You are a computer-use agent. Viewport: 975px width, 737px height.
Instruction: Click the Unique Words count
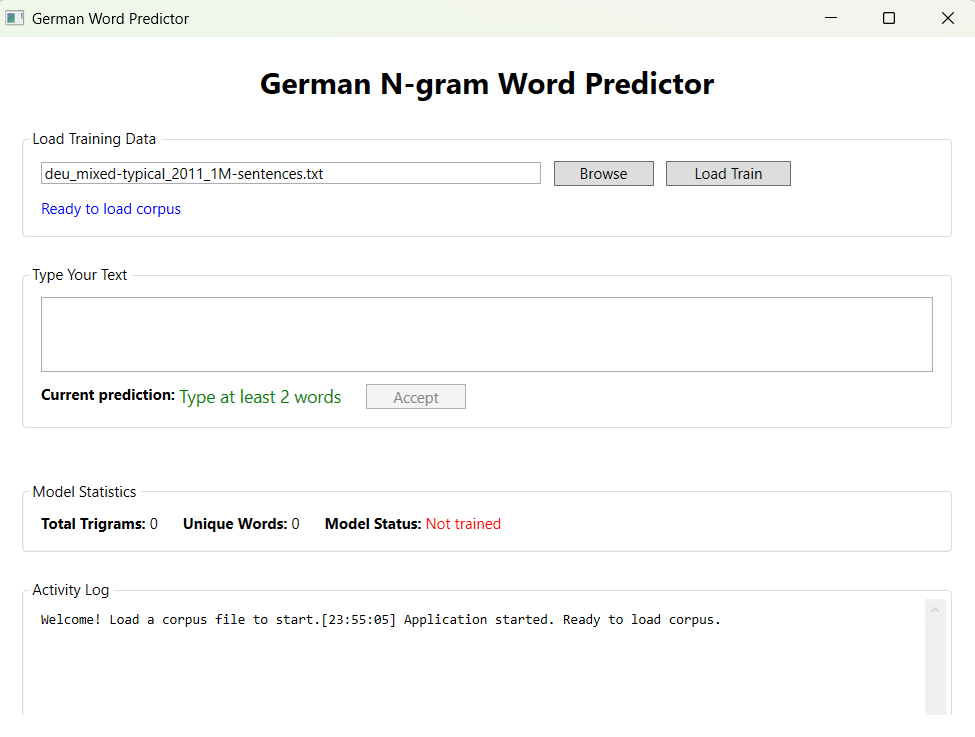[x=295, y=524]
